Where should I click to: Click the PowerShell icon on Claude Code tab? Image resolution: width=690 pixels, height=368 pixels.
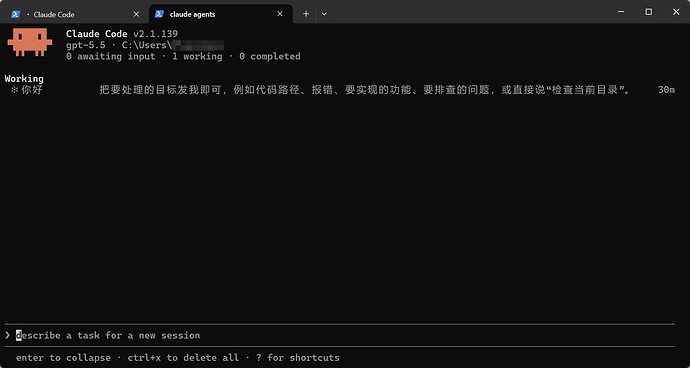click(15, 14)
